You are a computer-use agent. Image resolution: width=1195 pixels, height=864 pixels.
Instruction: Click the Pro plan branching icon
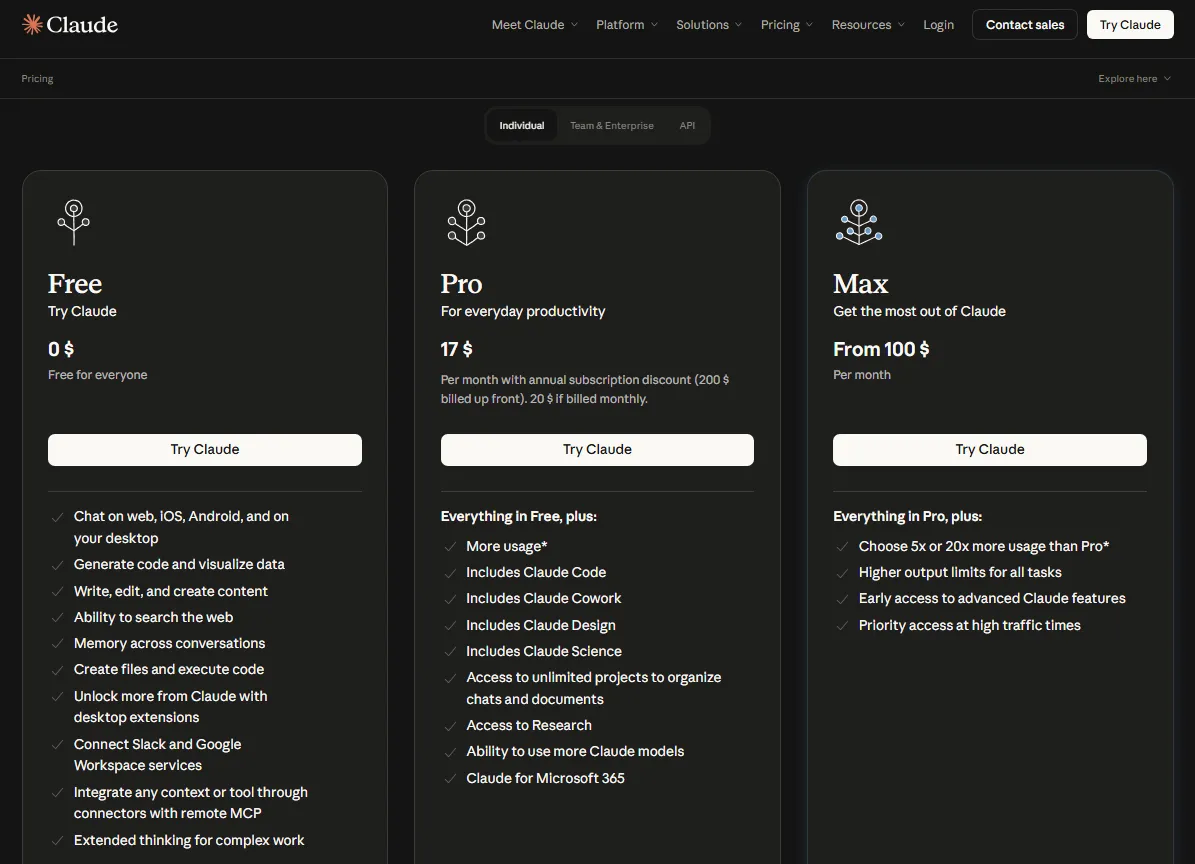pos(466,222)
